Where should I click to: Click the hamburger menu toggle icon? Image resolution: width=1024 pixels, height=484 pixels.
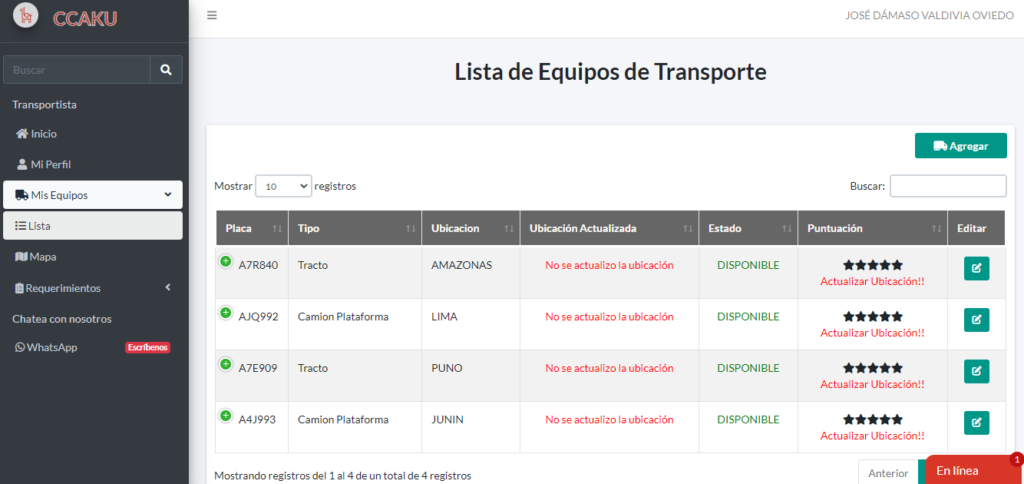[212, 16]
